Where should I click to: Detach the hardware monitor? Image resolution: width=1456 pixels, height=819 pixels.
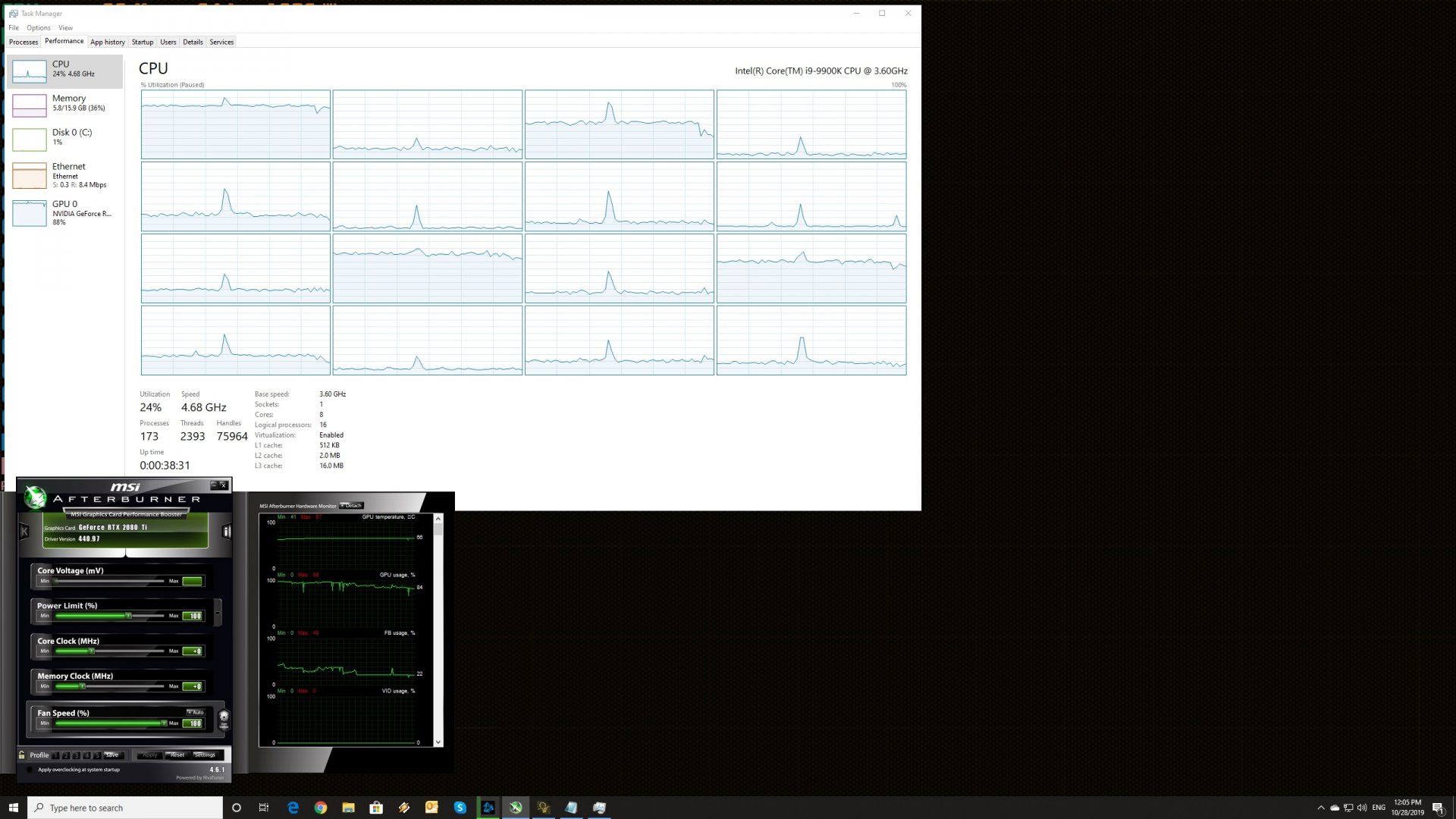tap(352, 506)
